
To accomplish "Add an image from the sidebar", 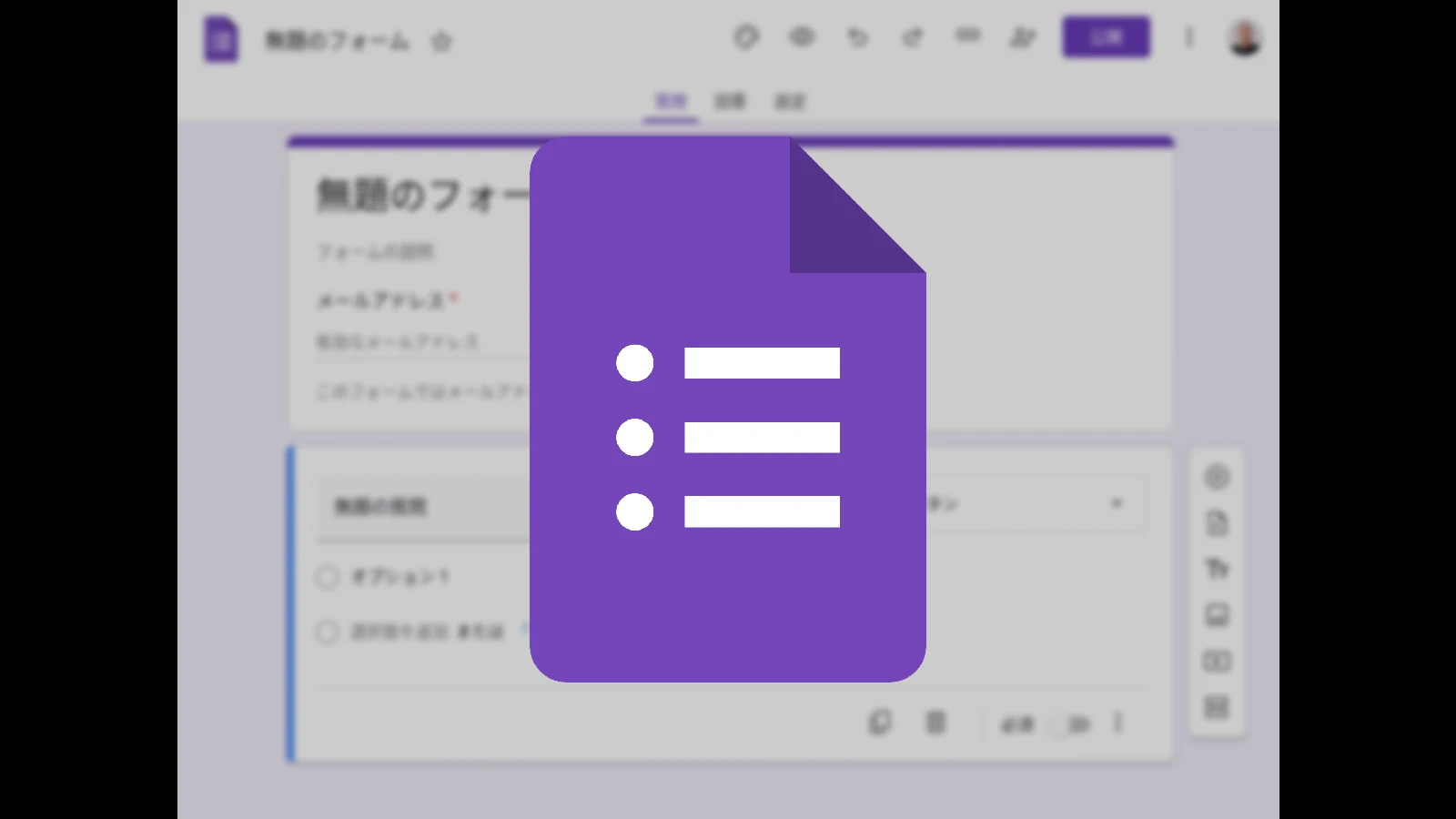I will click(x=1217, y=615).
